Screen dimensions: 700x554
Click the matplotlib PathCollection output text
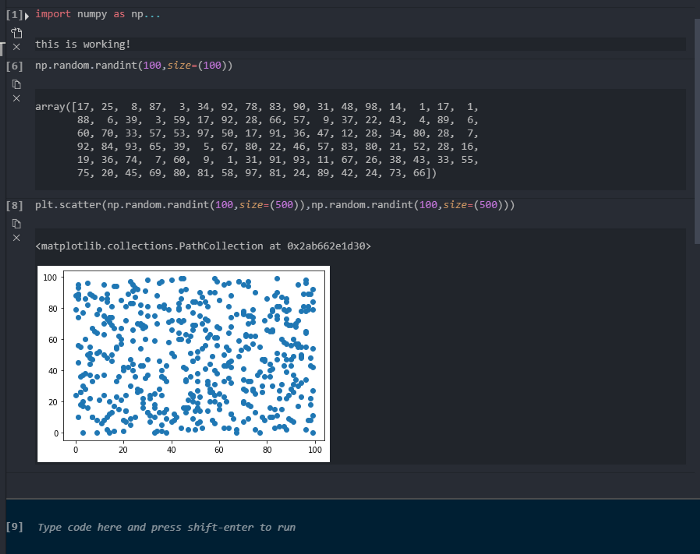(x=202, y=245)
